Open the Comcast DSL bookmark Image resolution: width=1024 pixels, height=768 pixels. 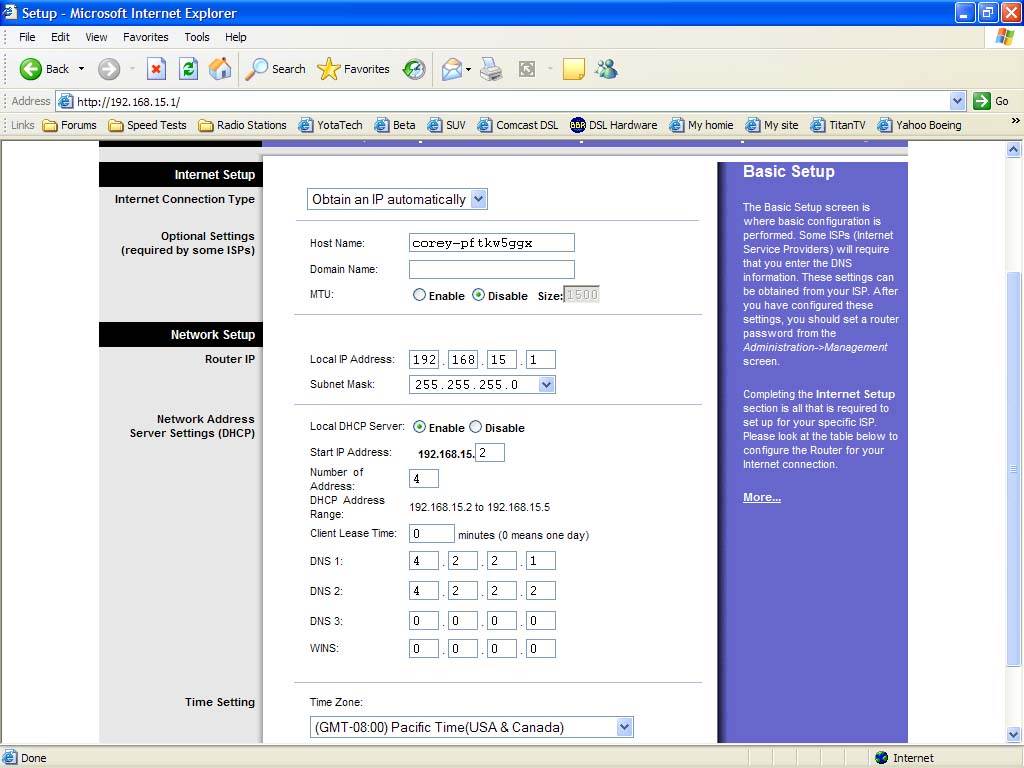tap(518, 125)
